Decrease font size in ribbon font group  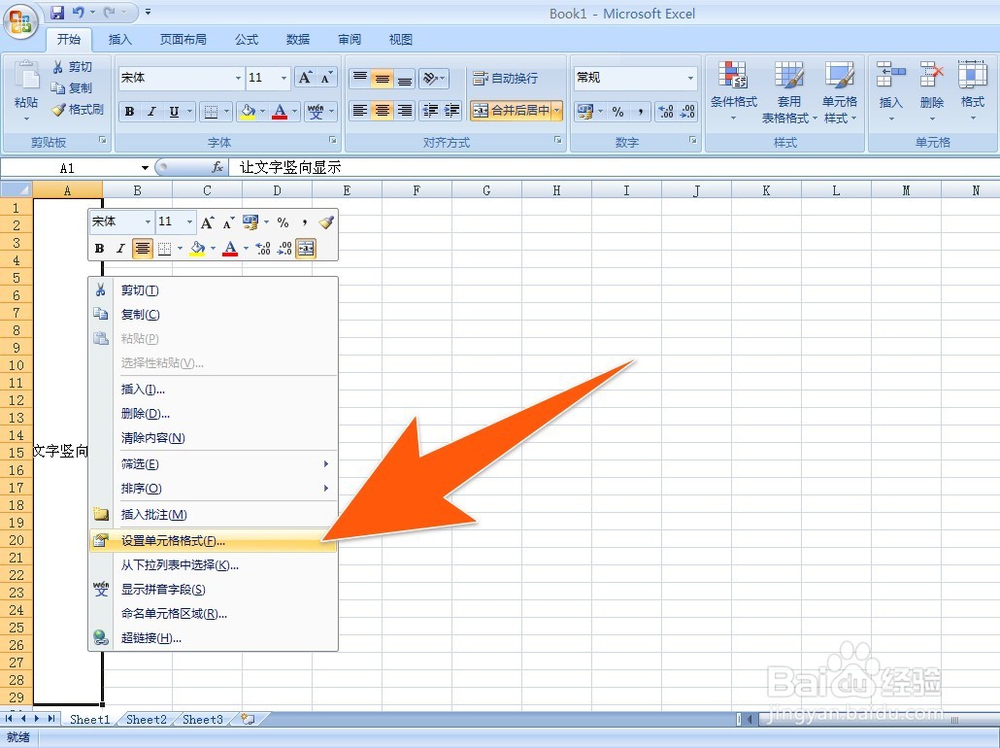(x=327, y=78)
